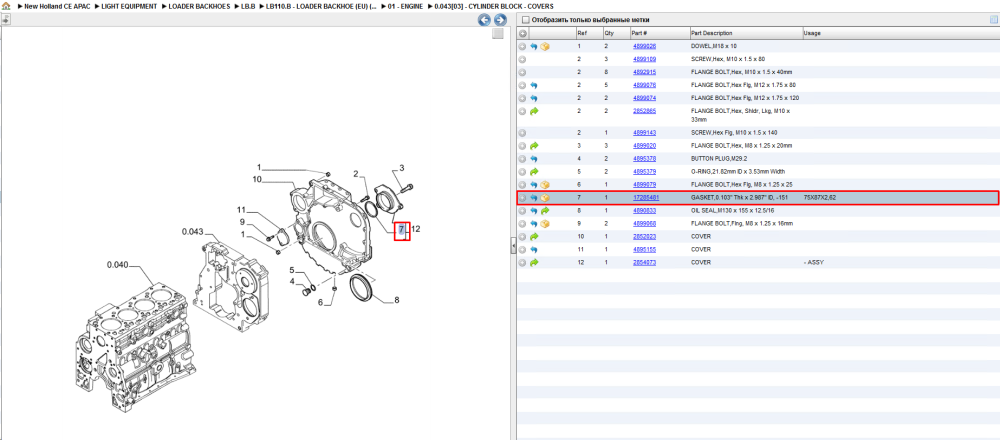Go to the home page icon
The width and height of the screenshot is (1000, 440).
click(5, 6)
